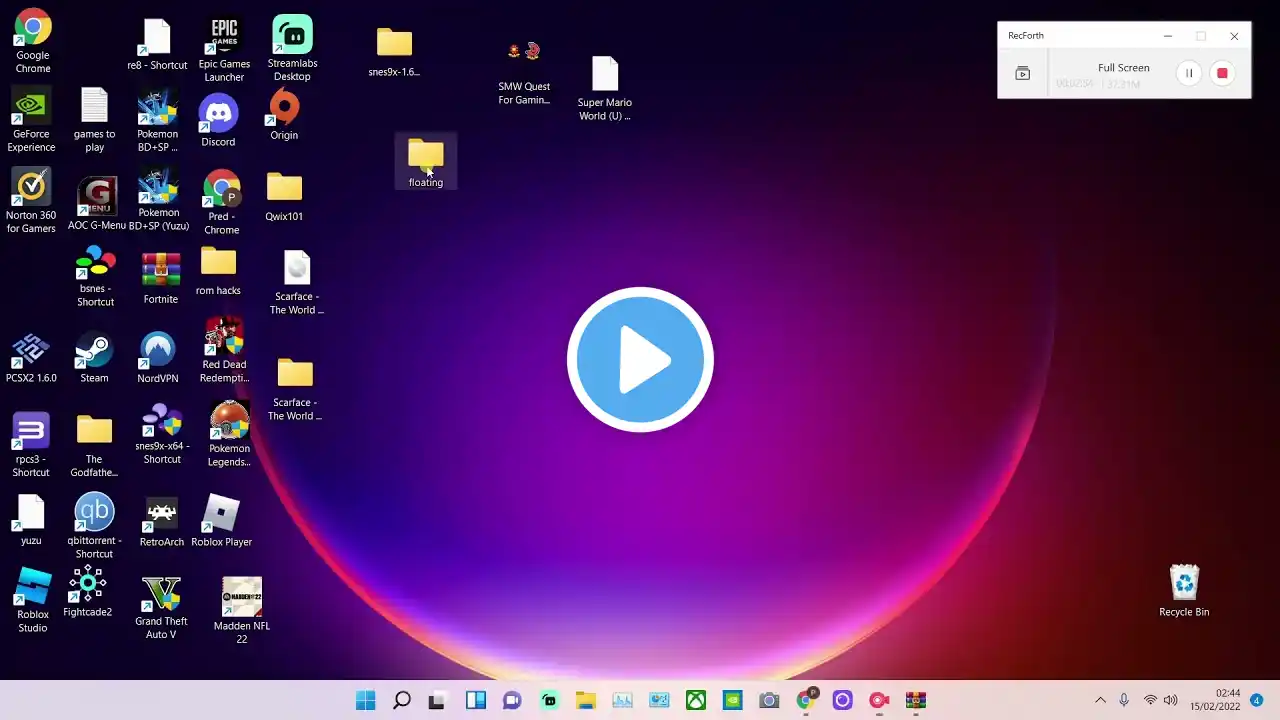This screenshot has height=720, width=1280.
Task: Select the Recycle Bin on the desktop
Action: click(x=1184, y=591)
